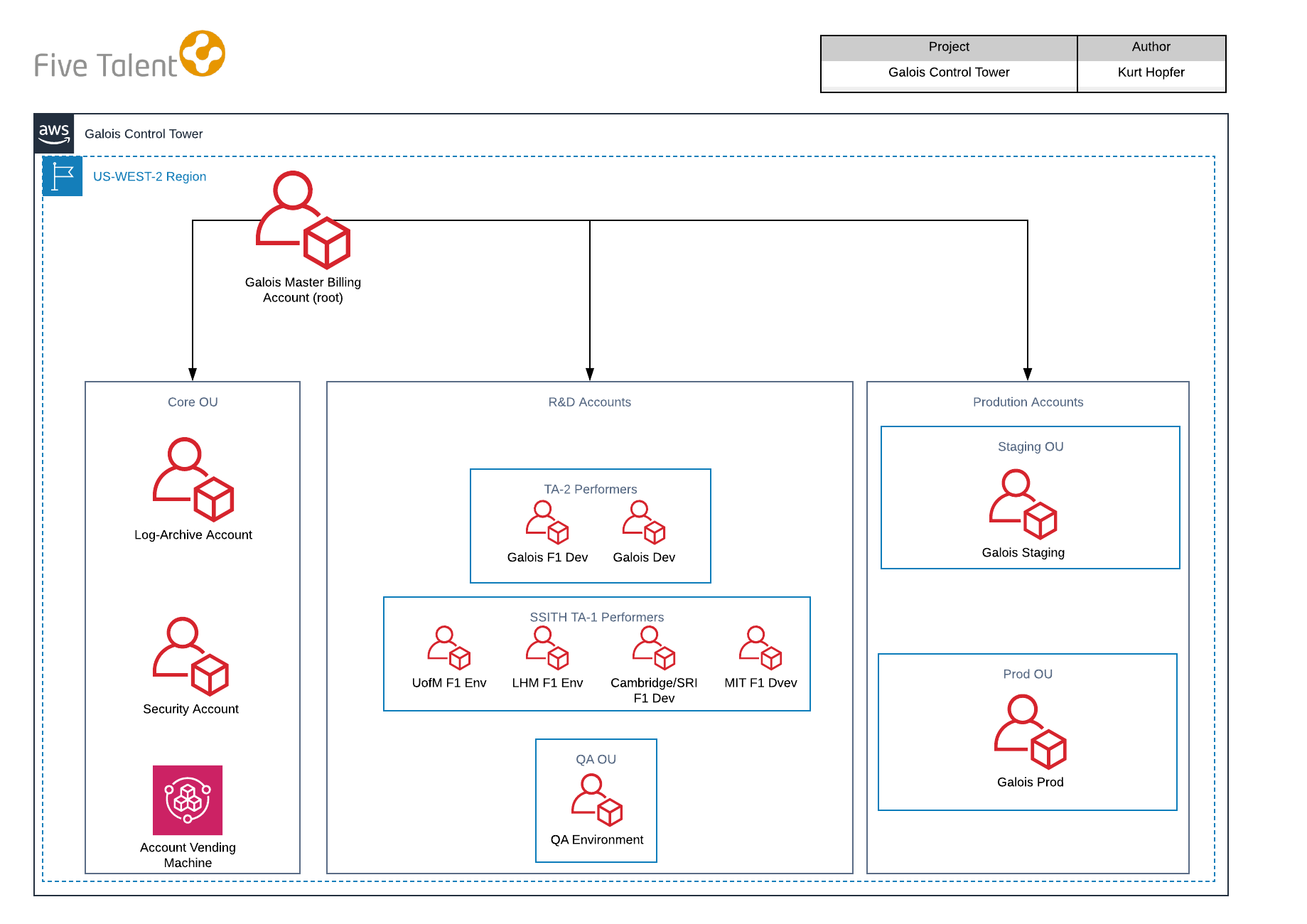Select the Galois Dev account icon

[644, 523]
